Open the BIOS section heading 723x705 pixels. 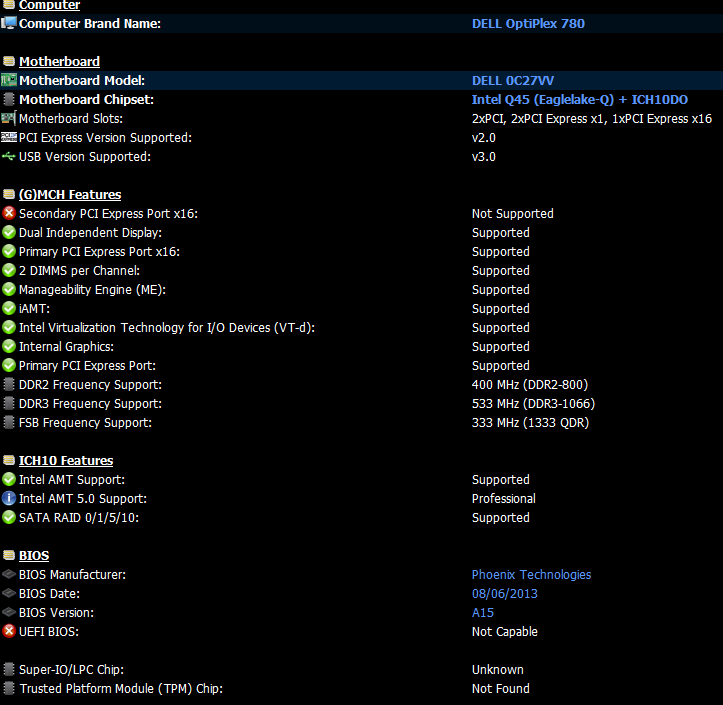click(34, 555)
